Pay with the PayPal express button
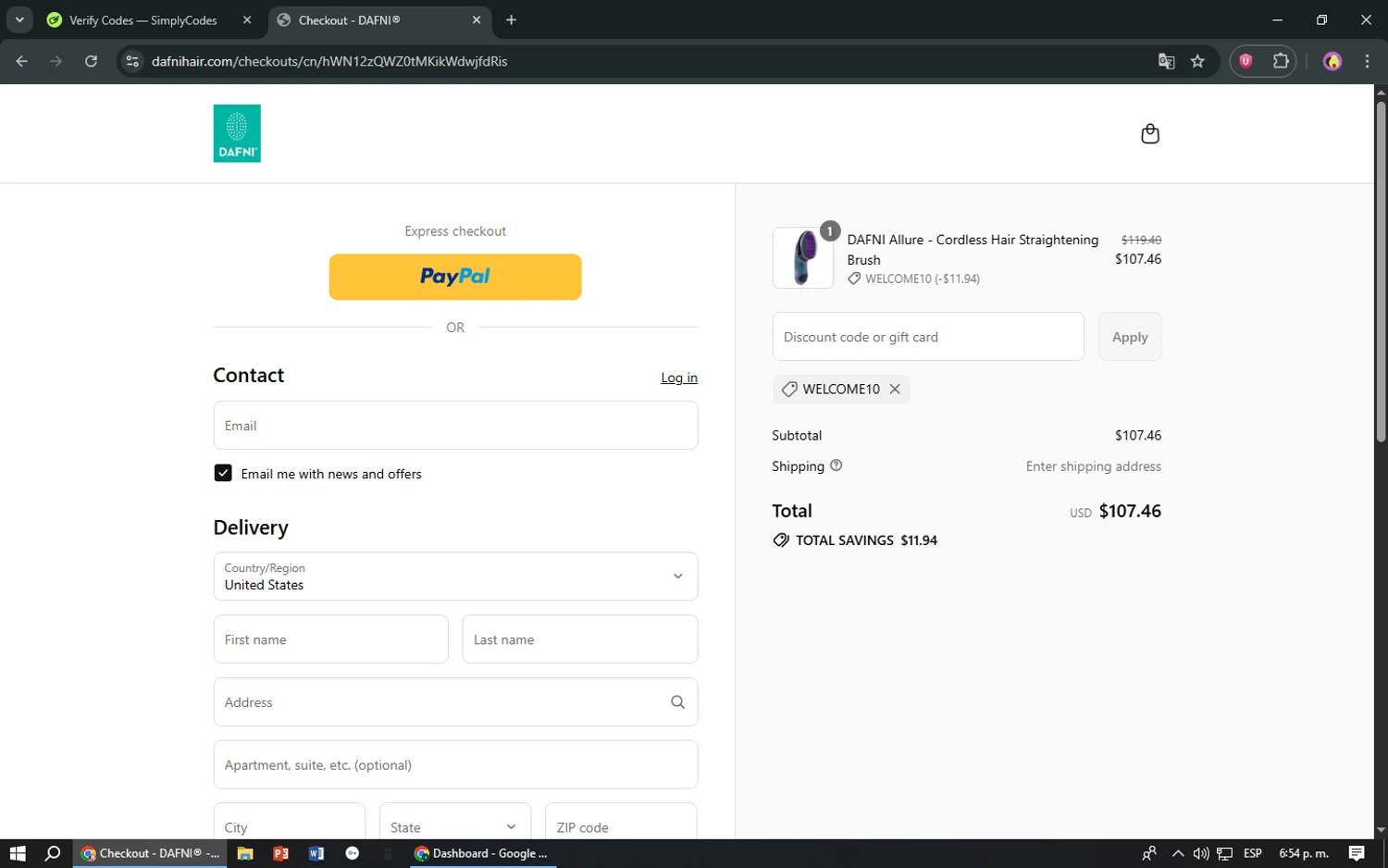The width and height of the screenshot is (1388, 868). tap(455, 277)
